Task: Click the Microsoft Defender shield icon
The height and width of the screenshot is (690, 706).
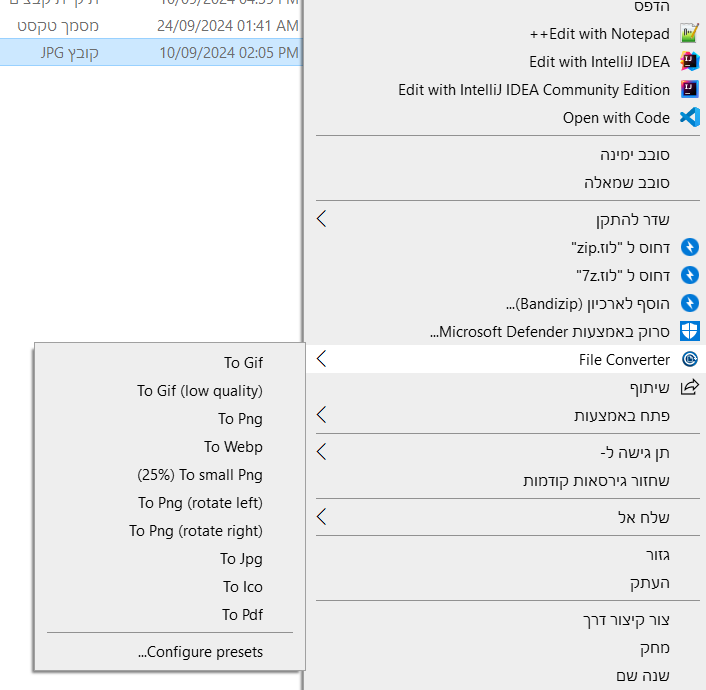Action: coord(689,331)
